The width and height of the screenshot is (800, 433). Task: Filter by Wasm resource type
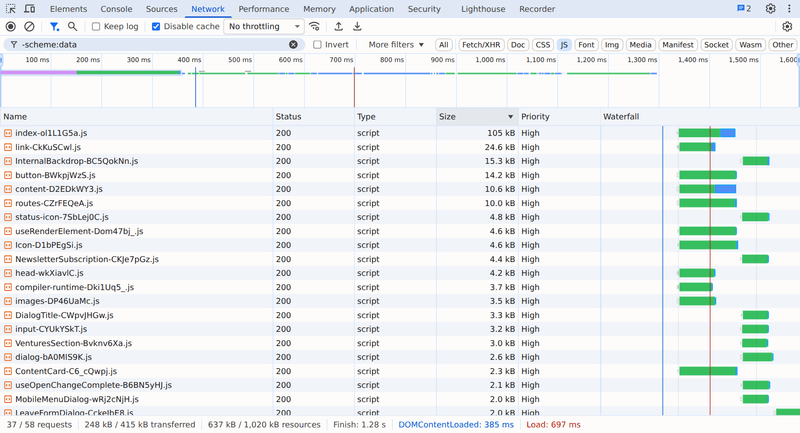tap(751, 45)
